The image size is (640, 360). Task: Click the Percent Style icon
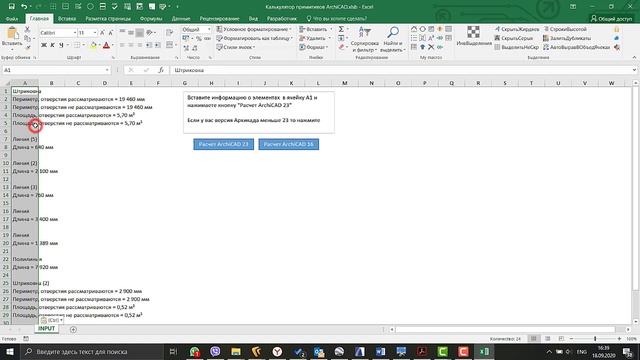199,38
